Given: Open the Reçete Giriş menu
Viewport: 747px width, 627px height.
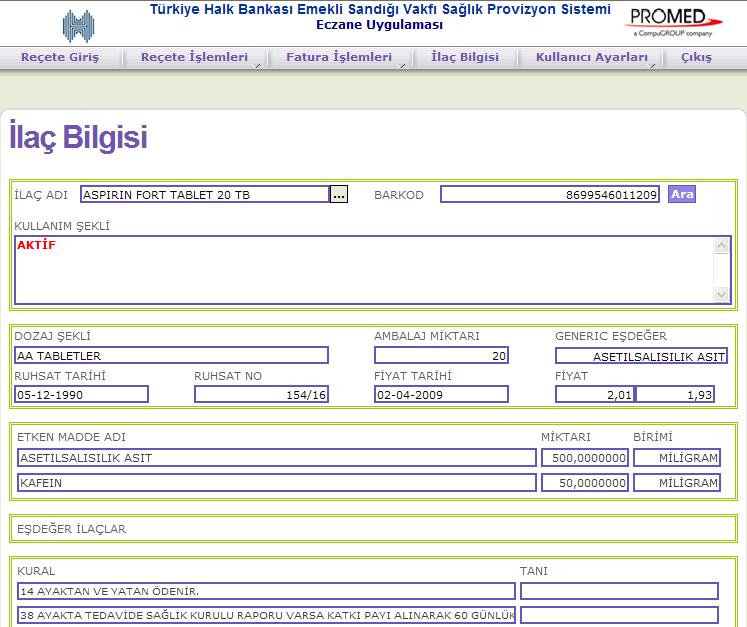Looking at the screenshot, I should coord(60,57).
